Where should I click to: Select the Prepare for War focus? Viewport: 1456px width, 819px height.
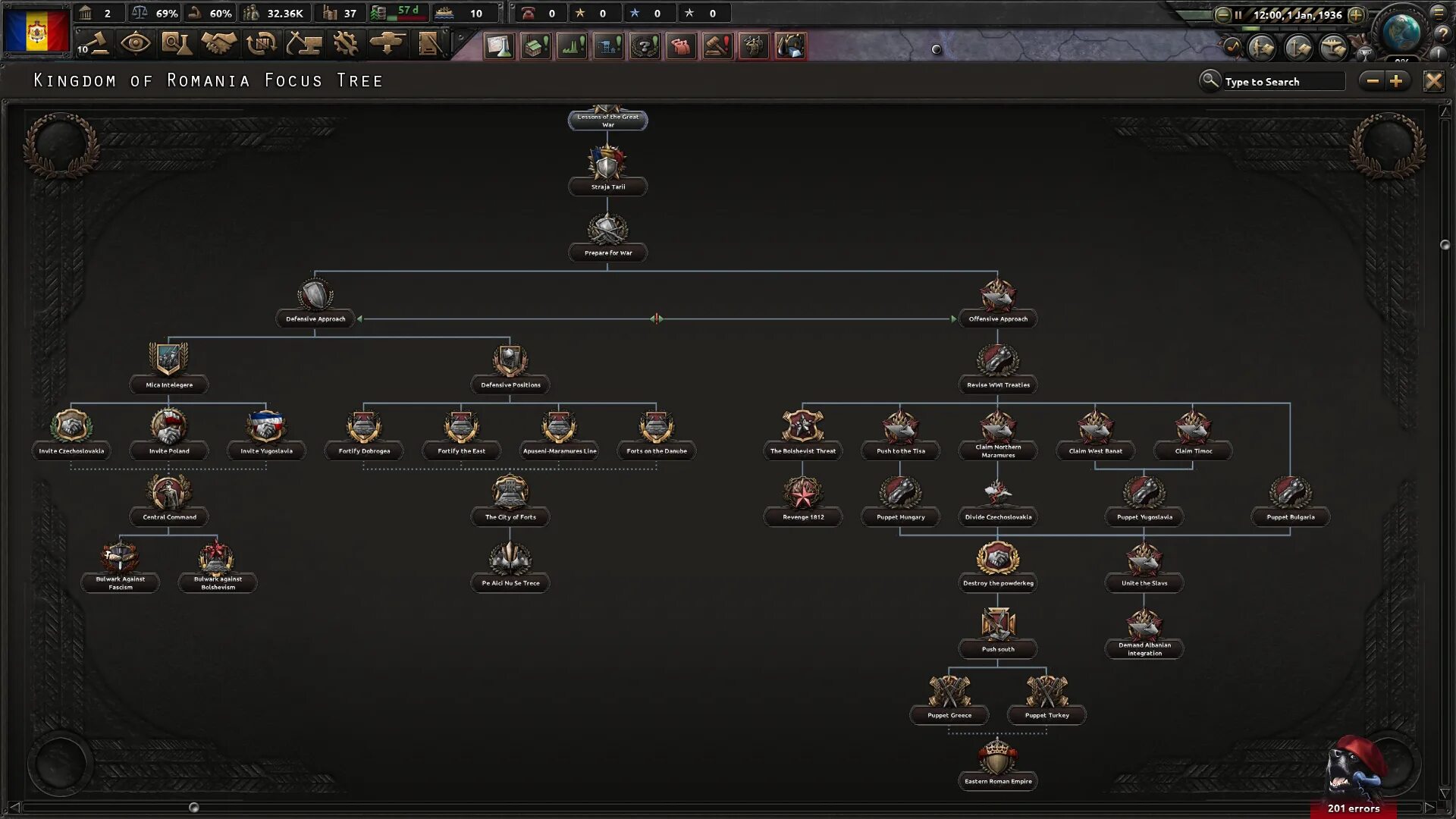pos(607,239)
